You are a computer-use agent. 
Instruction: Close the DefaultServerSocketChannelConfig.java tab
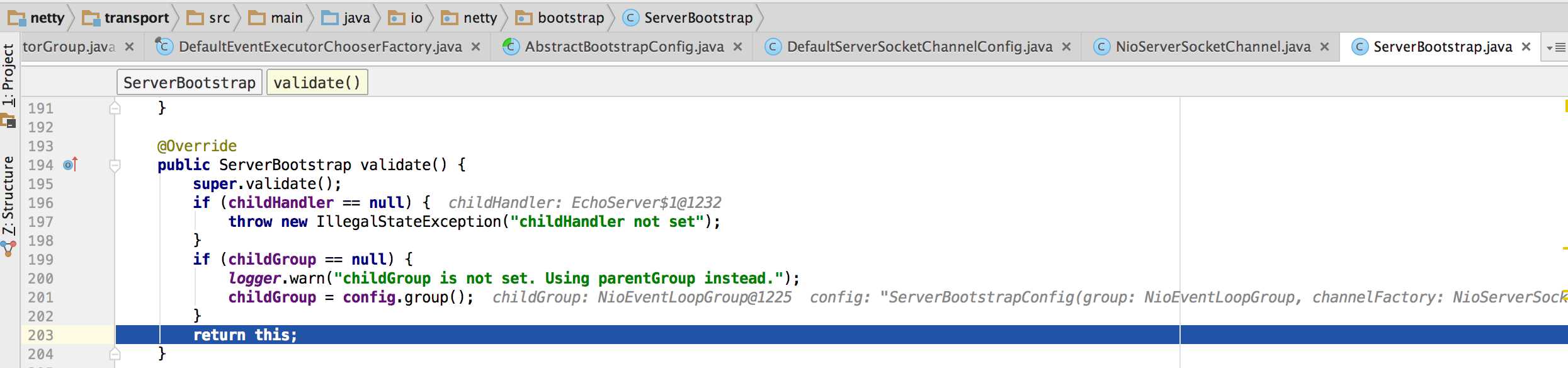coord(1066,47)
